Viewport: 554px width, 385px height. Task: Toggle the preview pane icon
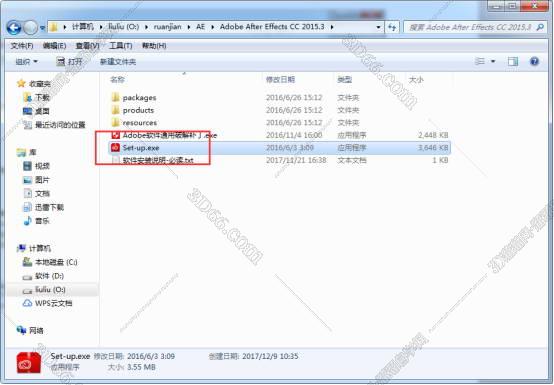[x=513, y=61]
